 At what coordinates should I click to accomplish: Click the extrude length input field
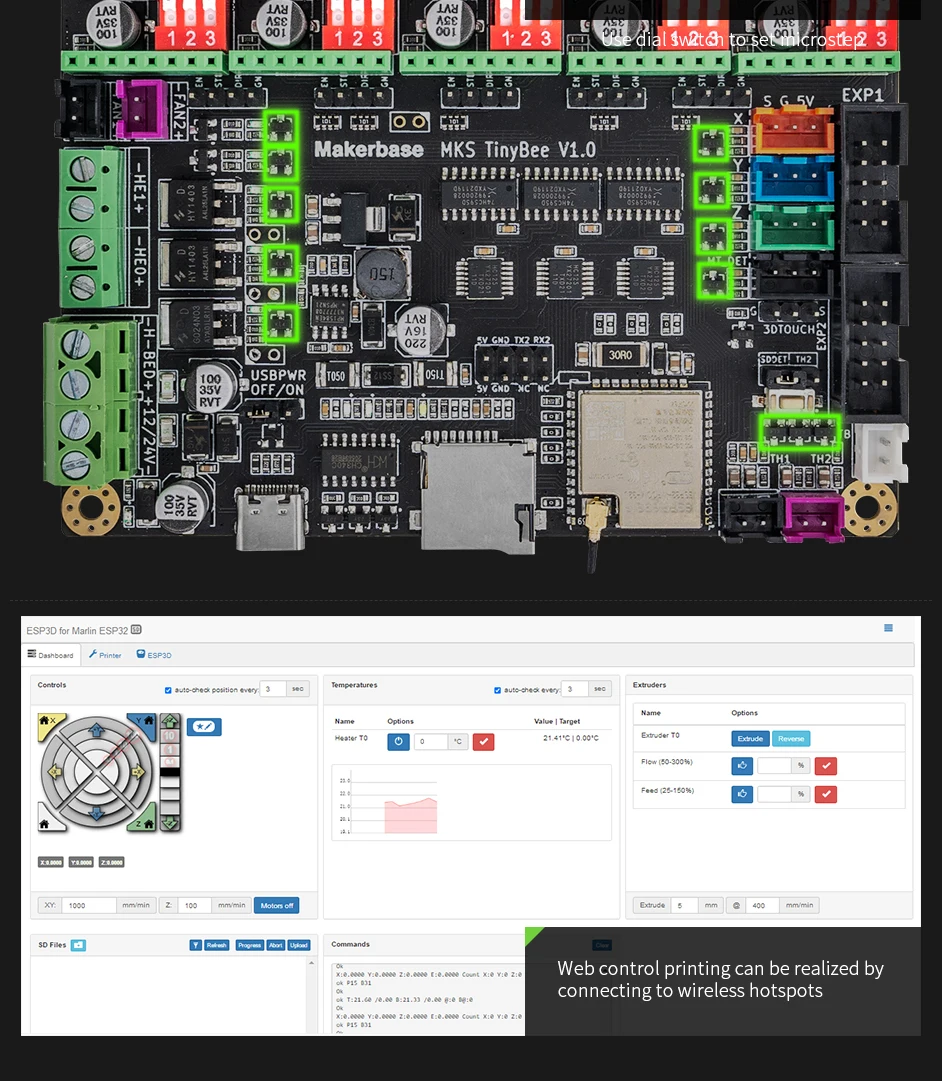[685, 905]
